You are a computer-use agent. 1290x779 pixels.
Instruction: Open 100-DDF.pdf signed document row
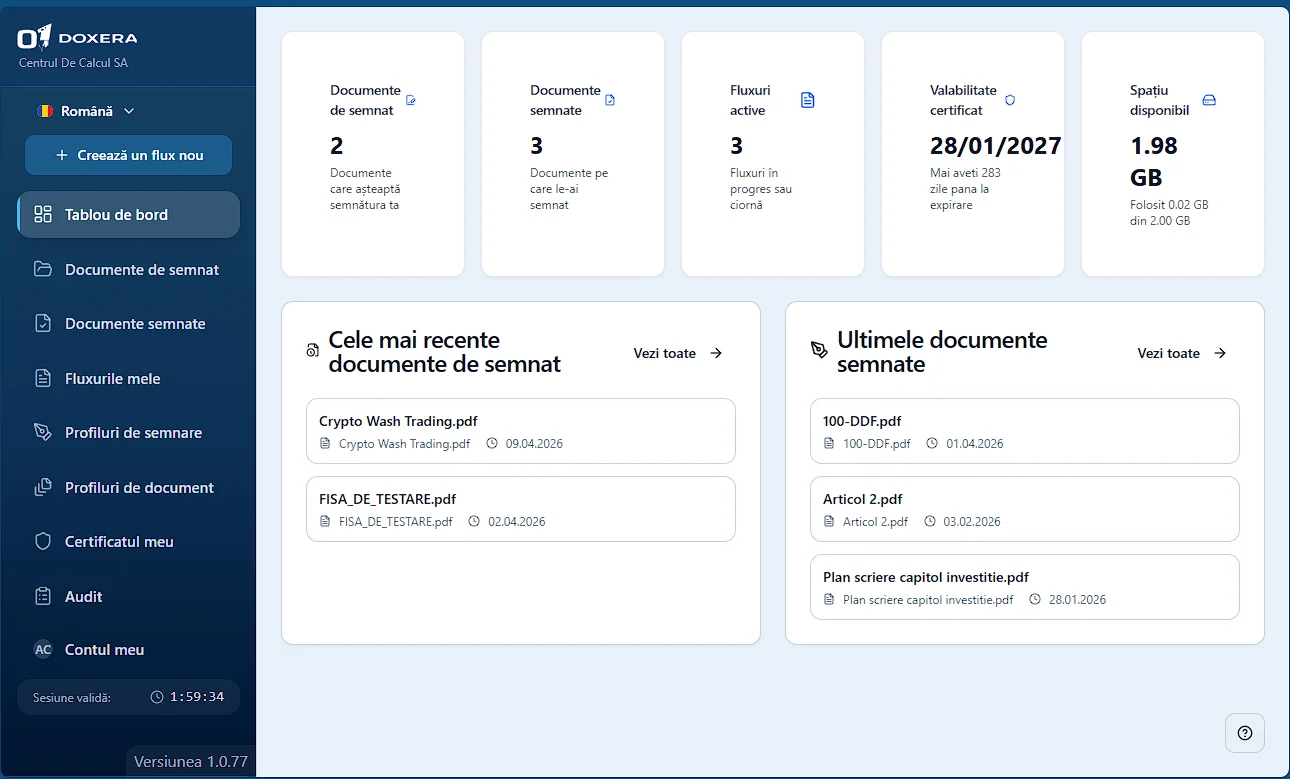[1025, 431]
